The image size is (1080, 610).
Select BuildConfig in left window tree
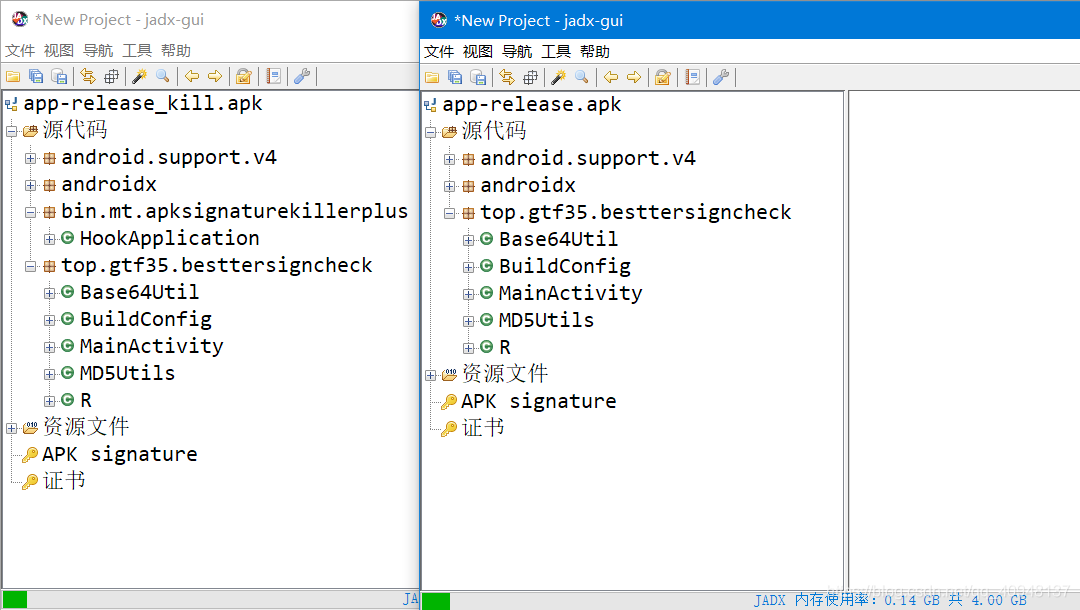tap(145, 319)
